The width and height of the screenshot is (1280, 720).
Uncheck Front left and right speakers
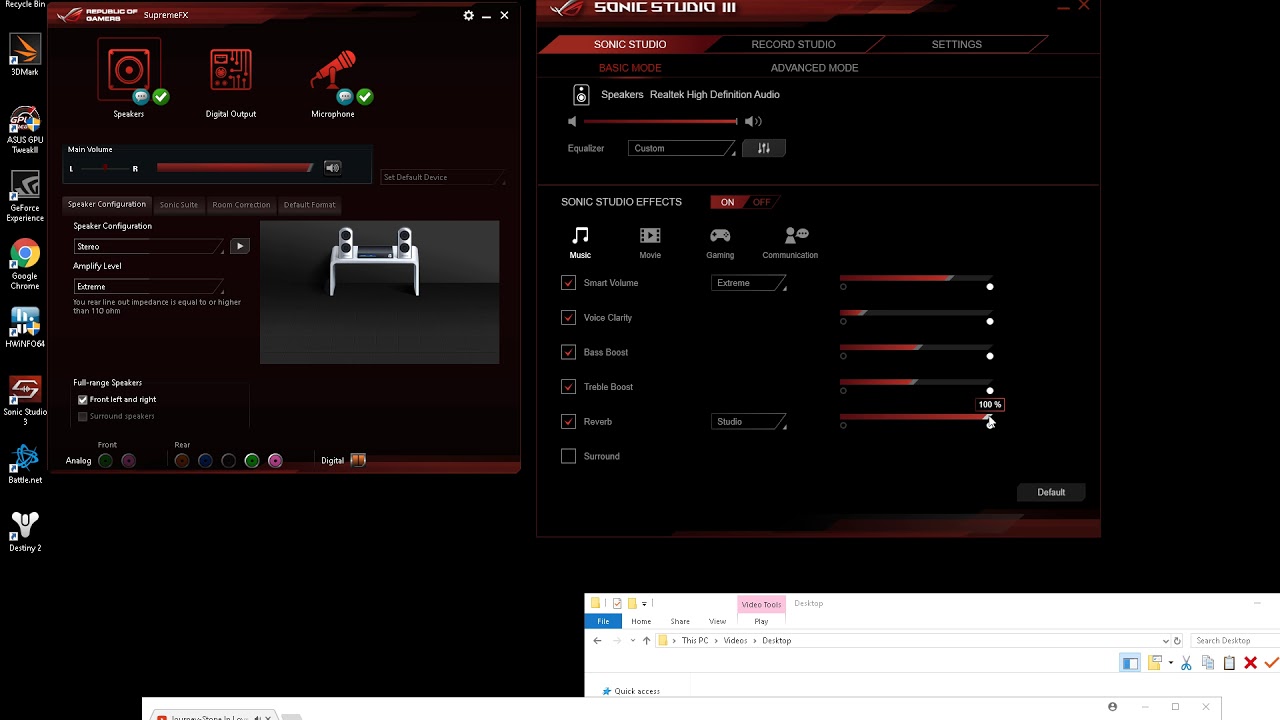pos(83,399)
